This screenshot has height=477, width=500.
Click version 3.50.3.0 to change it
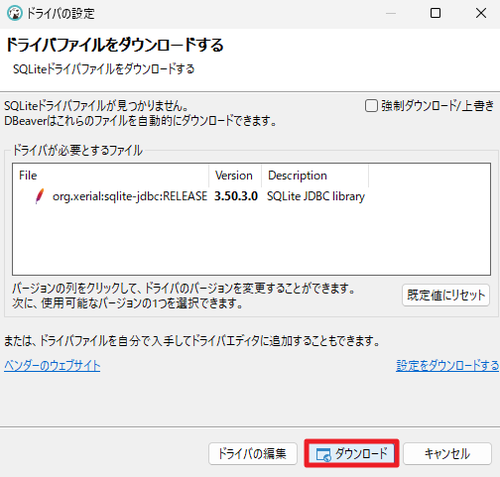[236, 196]
